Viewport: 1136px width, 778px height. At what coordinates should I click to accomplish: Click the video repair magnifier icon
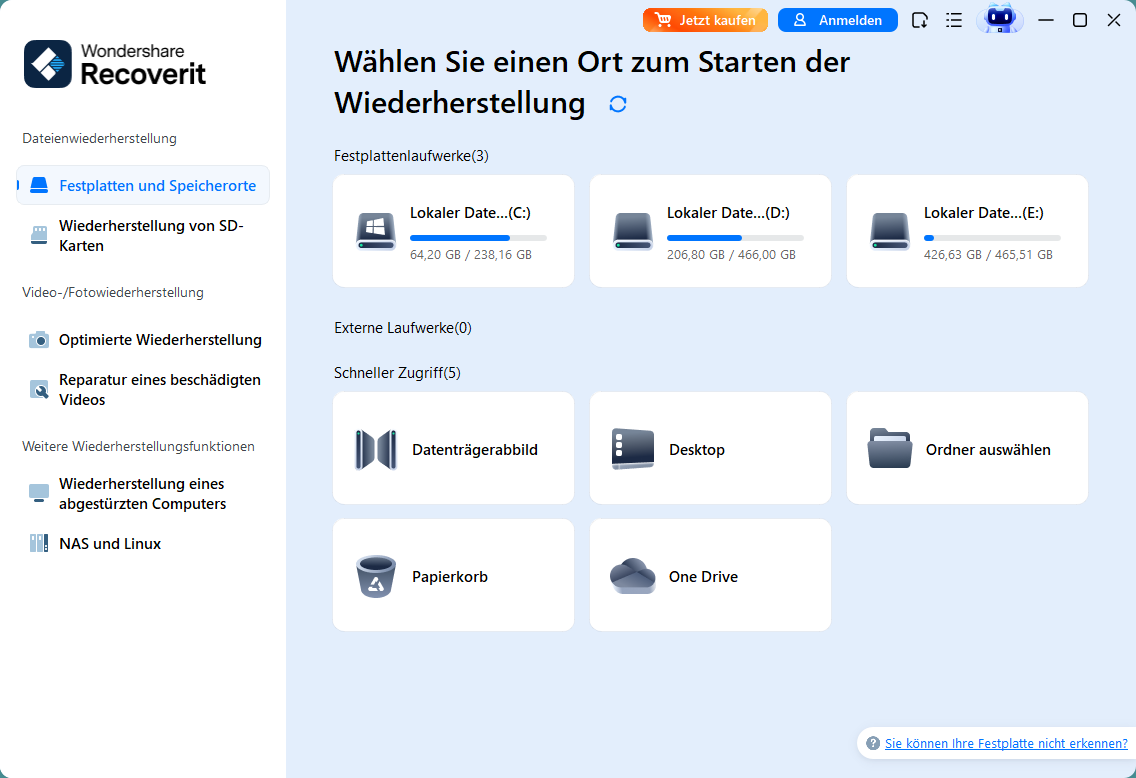click(x=38, y=389)
